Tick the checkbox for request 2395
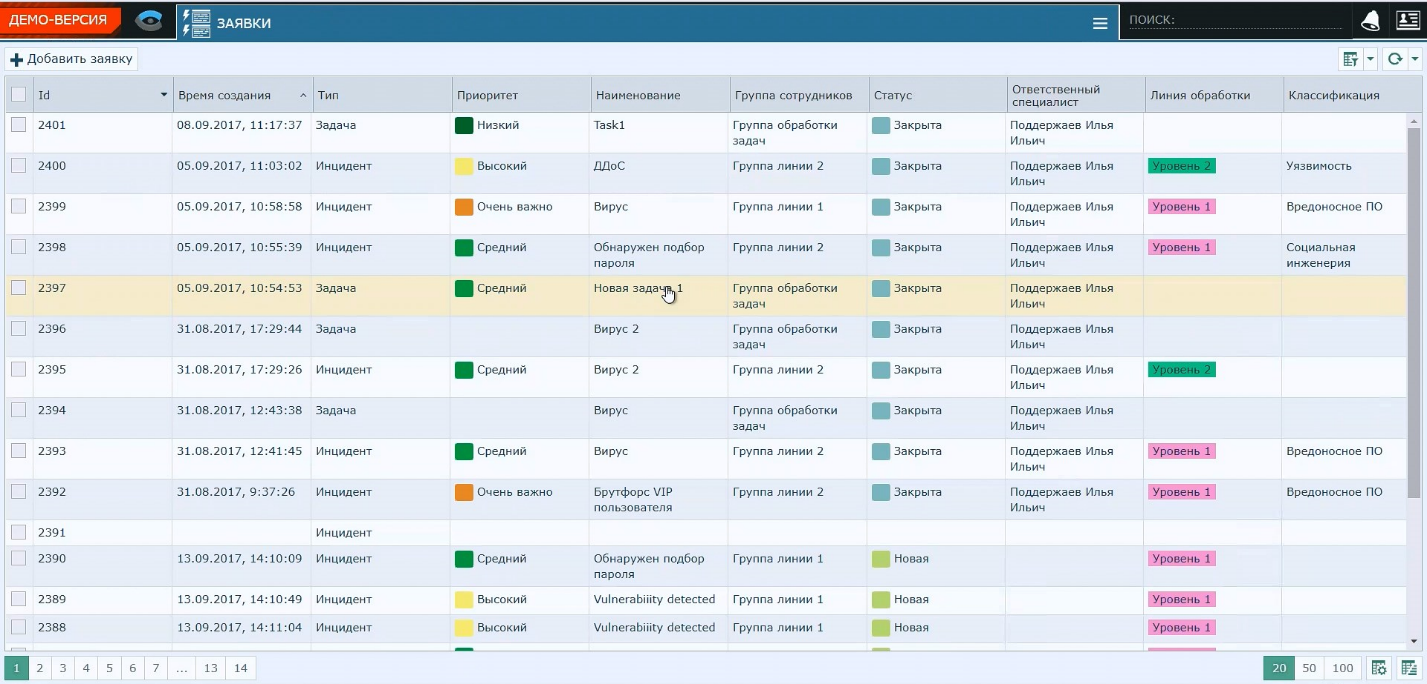Image resolution: width=1427 pixels, height=684 pixels. 19,369
